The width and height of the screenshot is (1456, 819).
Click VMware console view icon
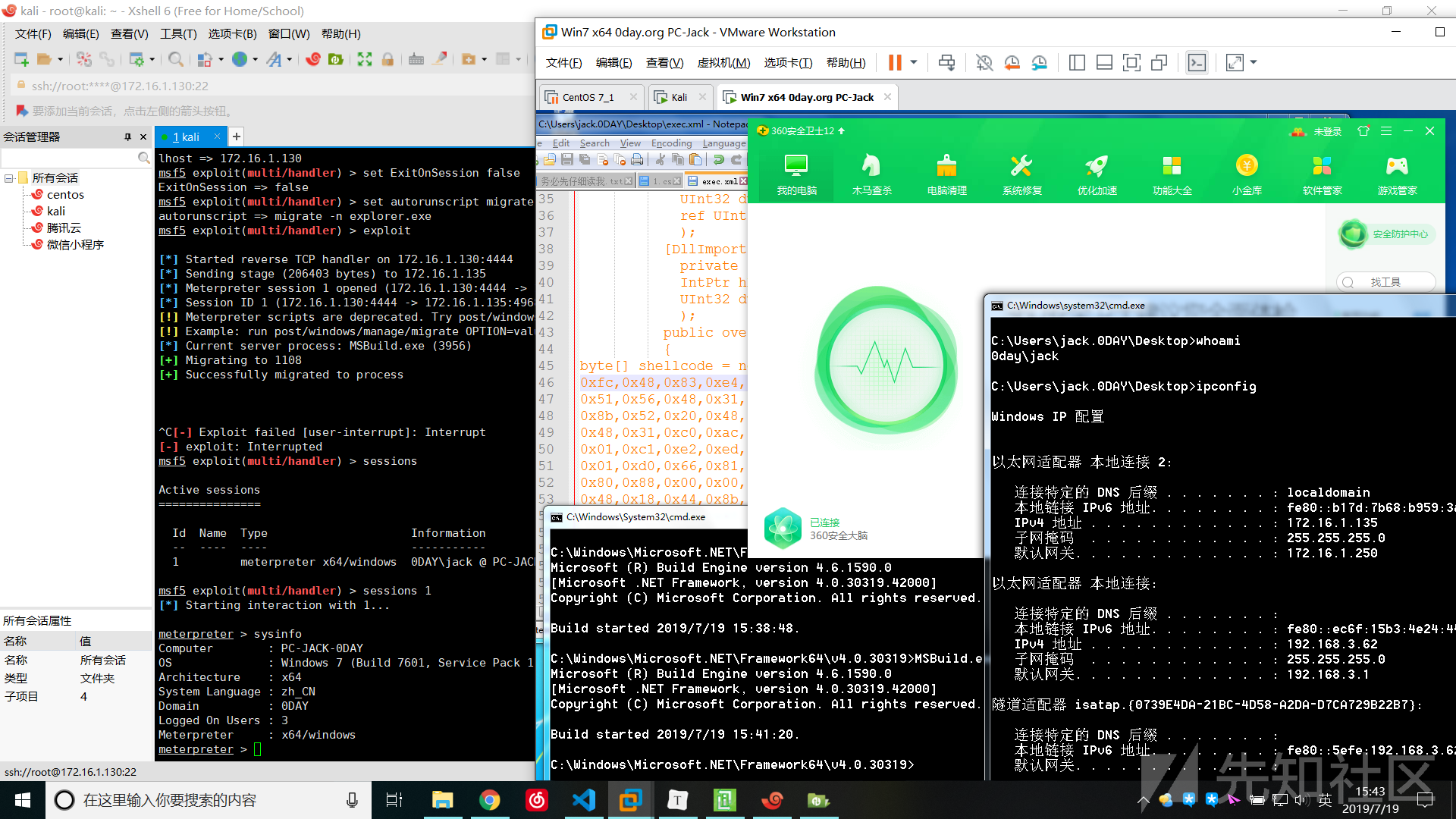(x=1197, y=63)
